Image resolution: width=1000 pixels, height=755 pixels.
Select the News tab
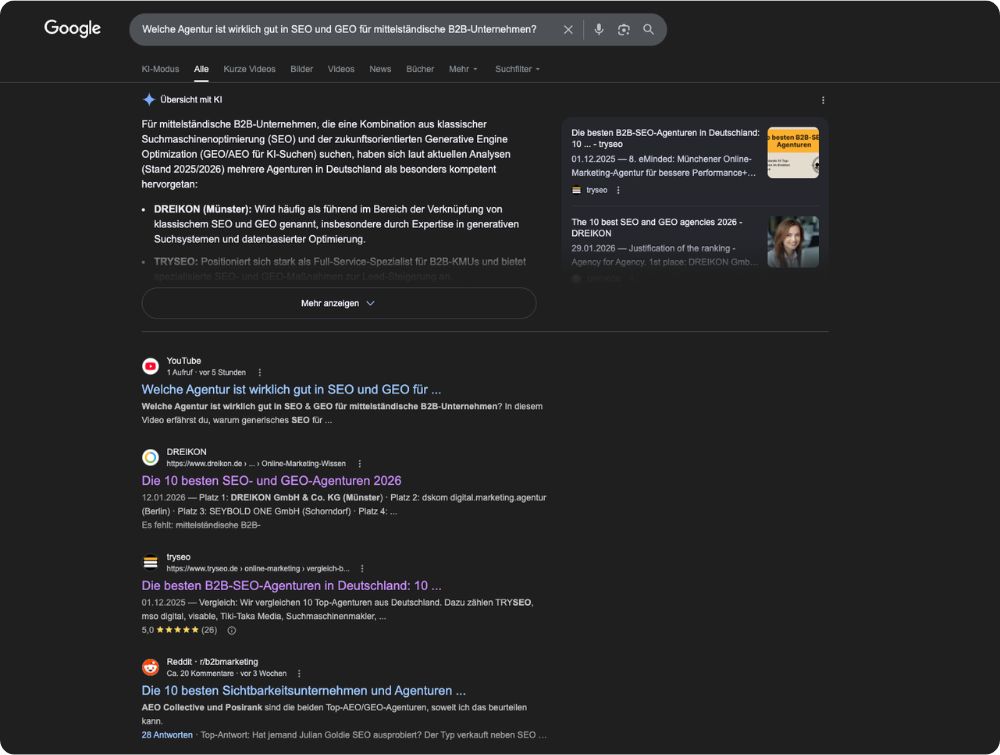click(380, 69)
